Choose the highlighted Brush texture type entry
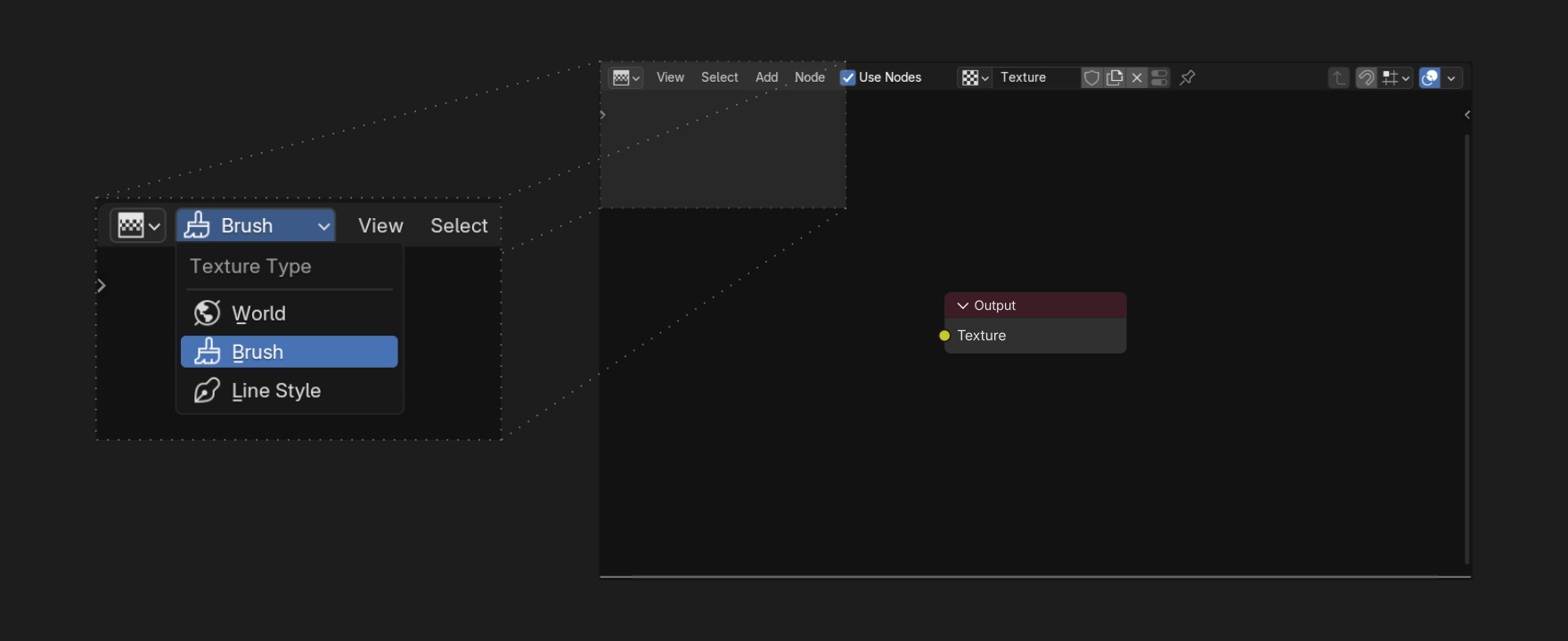The width and height of the screenshot is (1568, 641). pos(290,352)
